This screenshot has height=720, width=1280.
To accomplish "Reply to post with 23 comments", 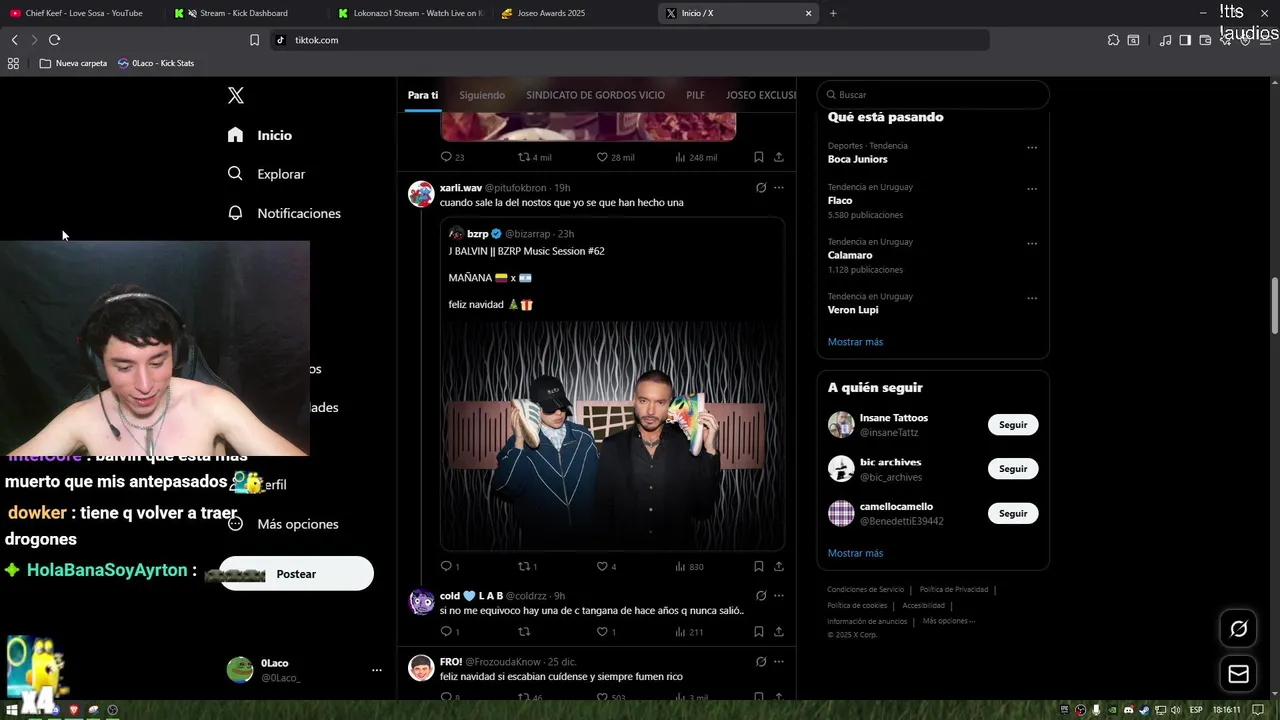I will 452,157.
